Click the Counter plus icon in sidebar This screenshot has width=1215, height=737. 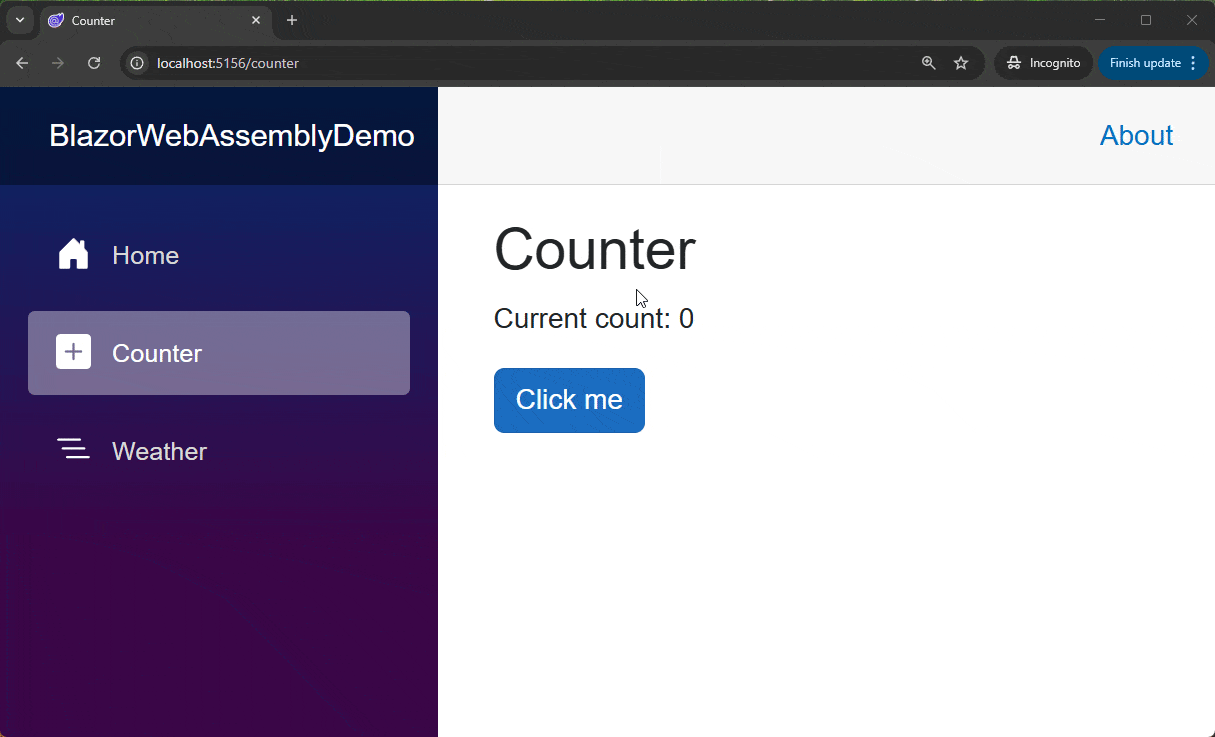[74, 352]
